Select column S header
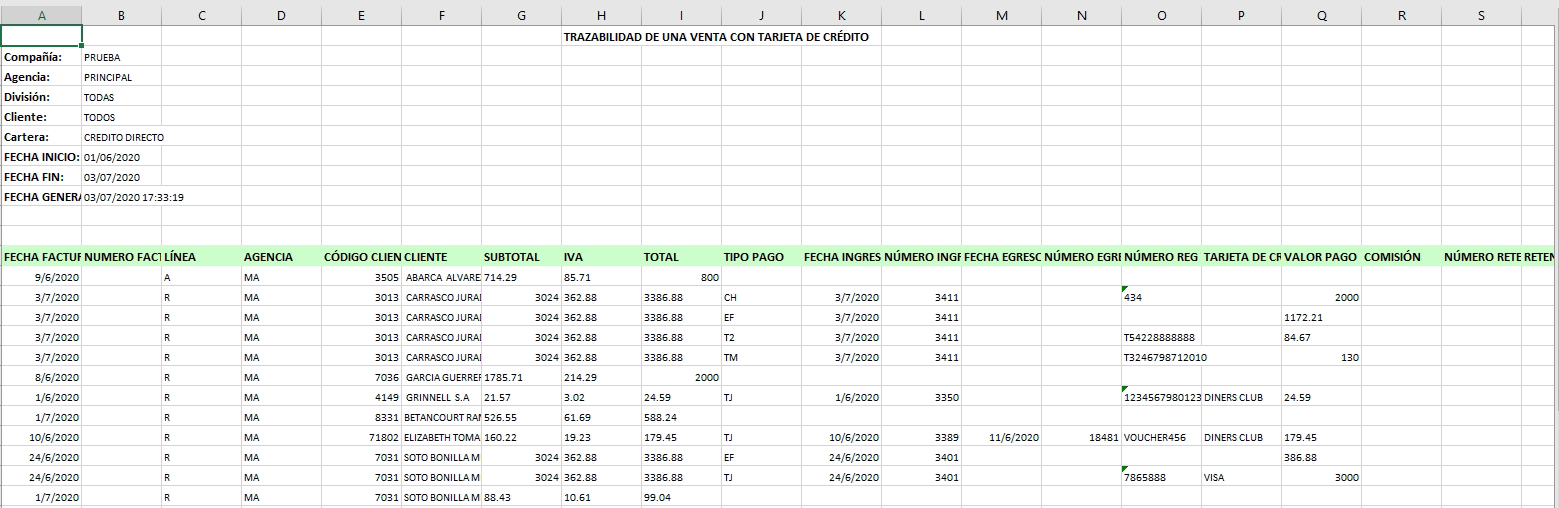1559x508 pixels. click(1481, 15)
